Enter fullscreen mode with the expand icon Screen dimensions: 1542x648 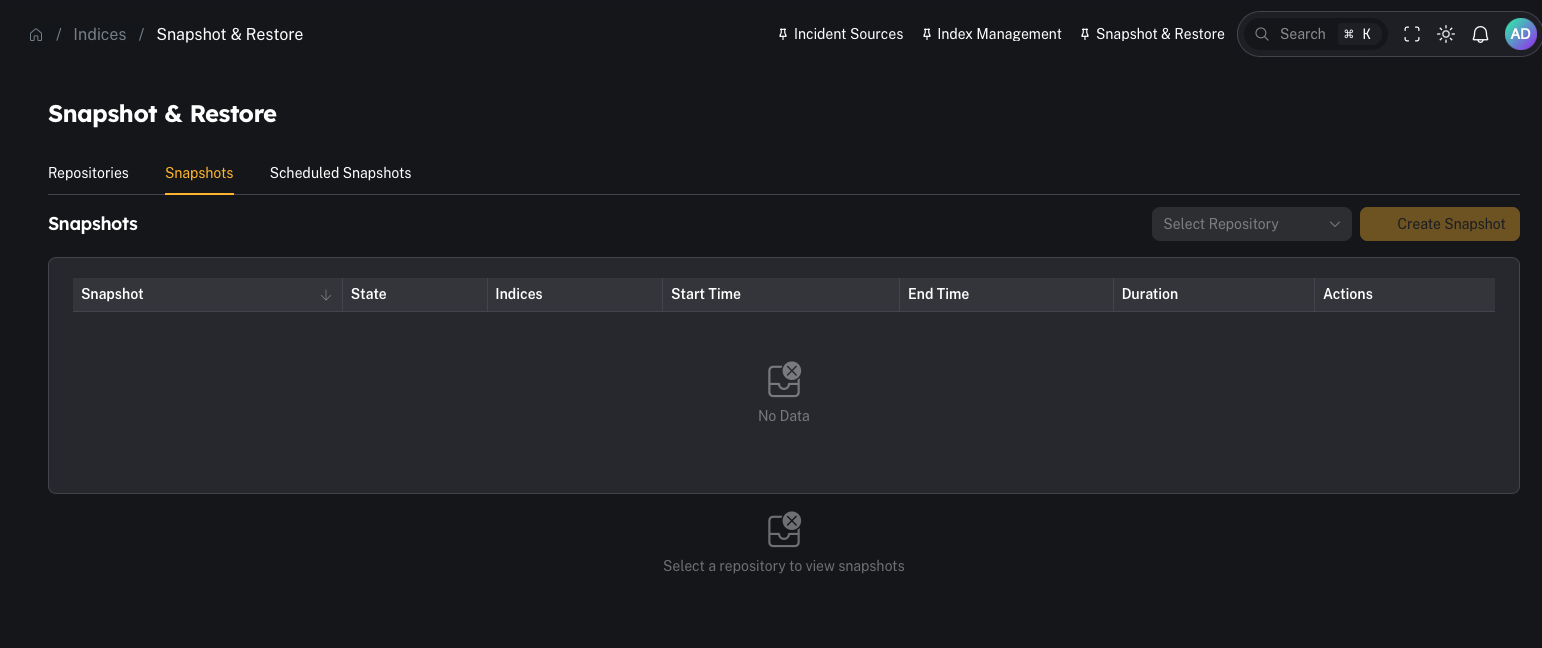point(1412,33)
